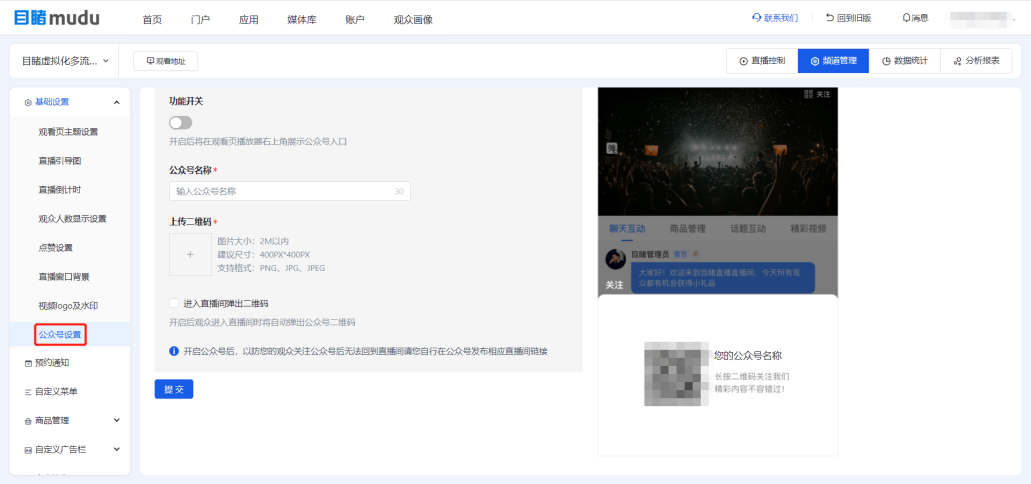Focus the 输入公众号名称 input field
This screenshot has width=1031, height=484.
coord(290,191)
